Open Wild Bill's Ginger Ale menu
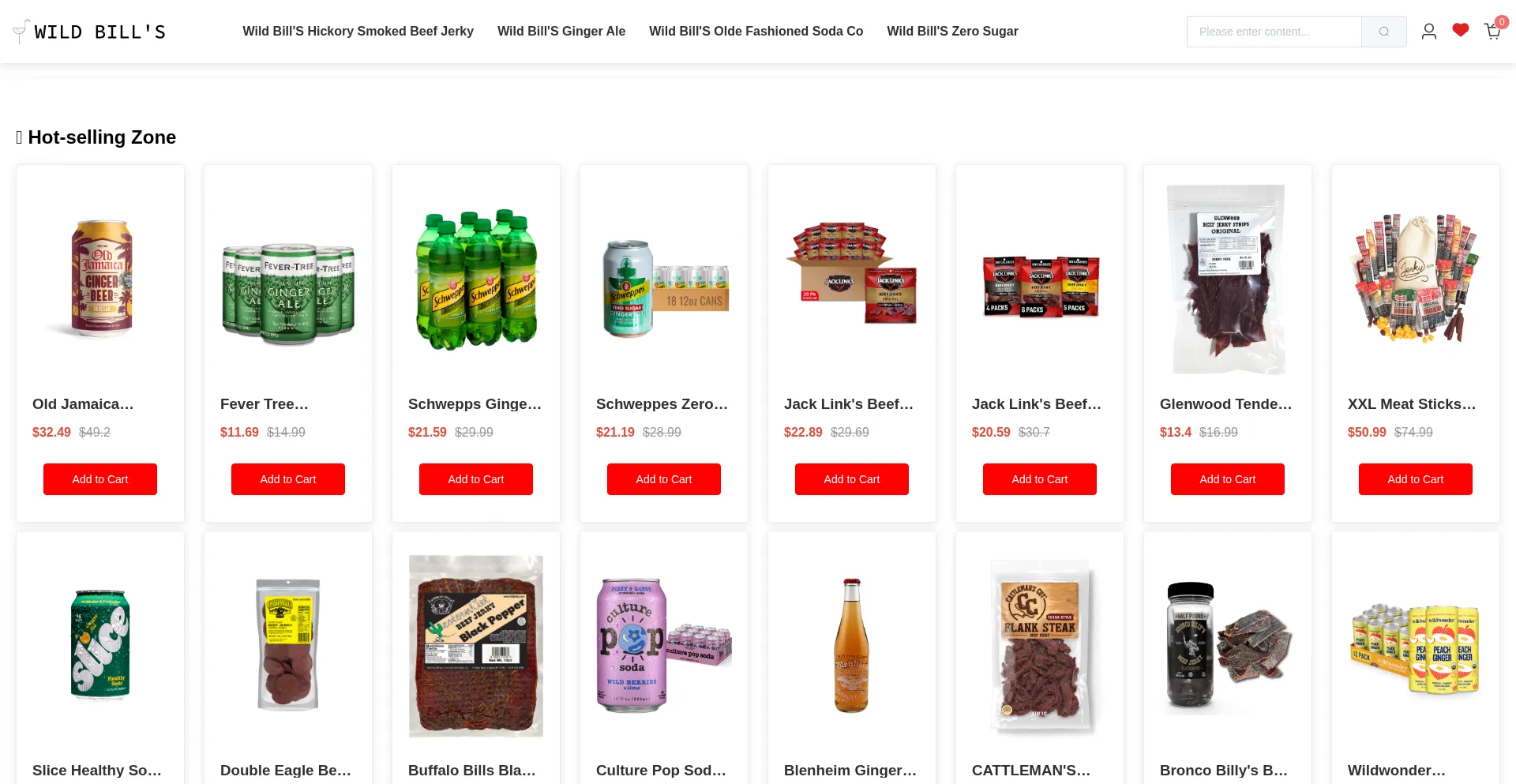 (x=561, y=32)
